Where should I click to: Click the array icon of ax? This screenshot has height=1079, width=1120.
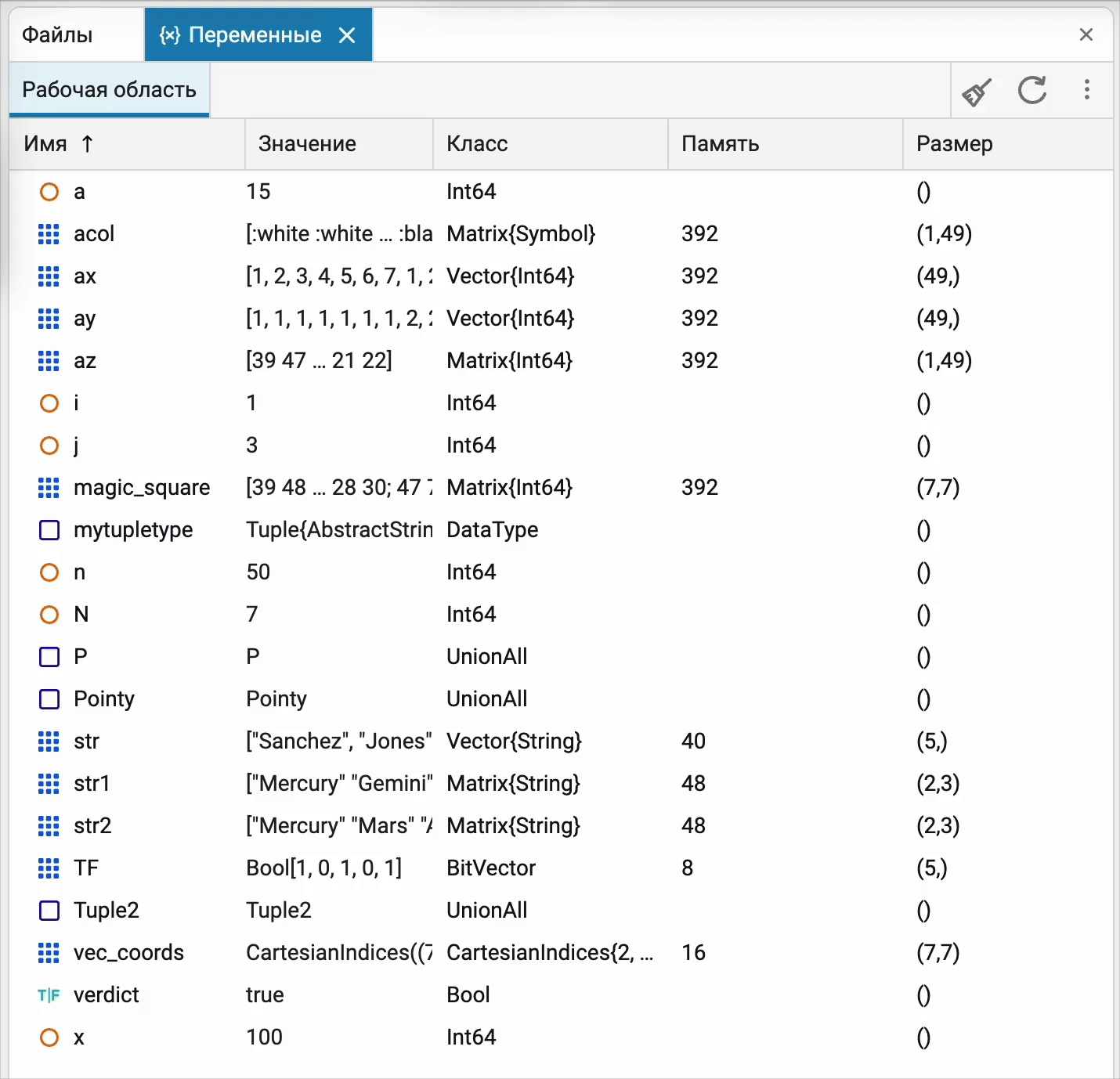coord(49,276)
